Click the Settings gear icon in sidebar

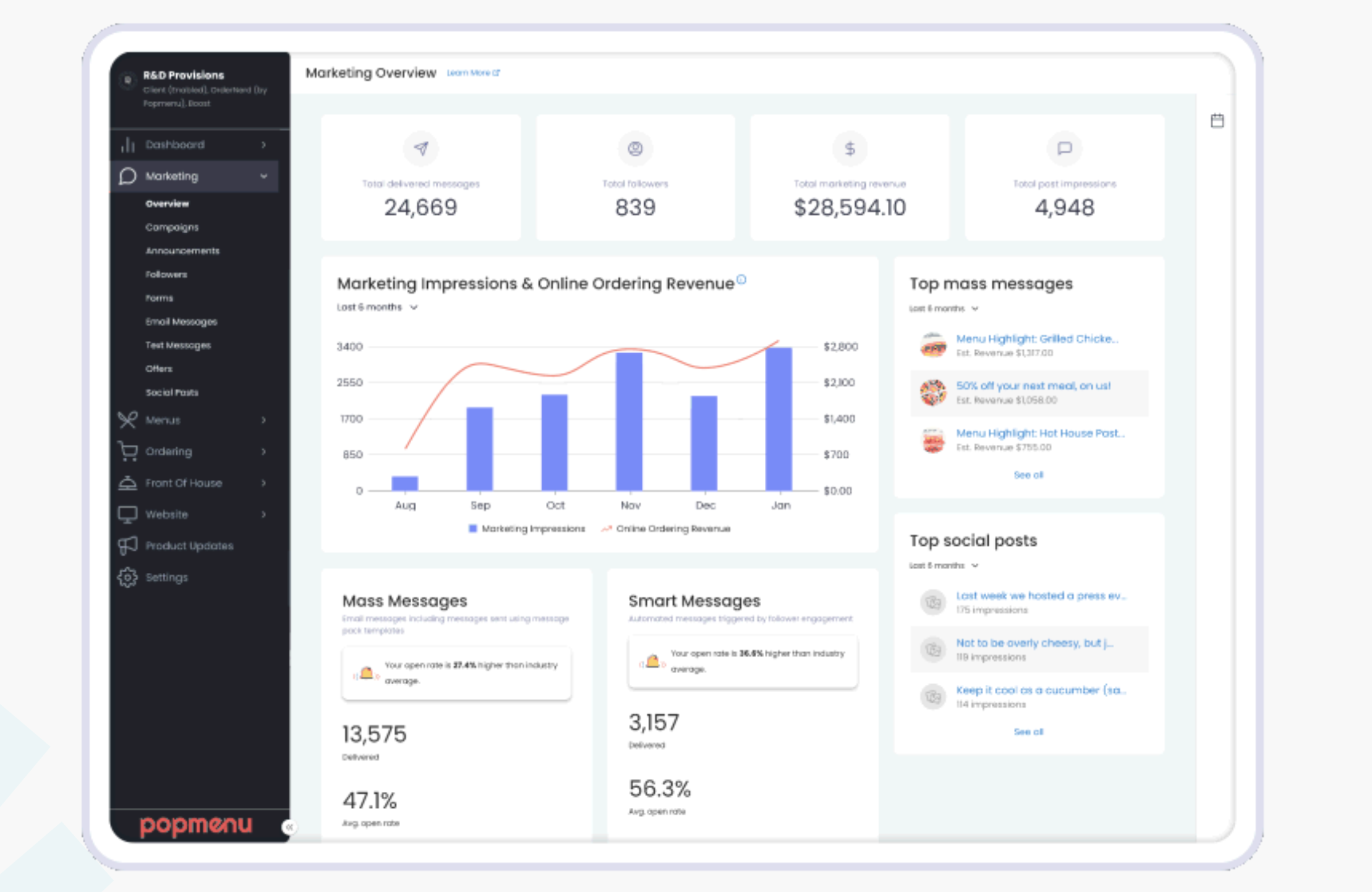pos(127,577)
